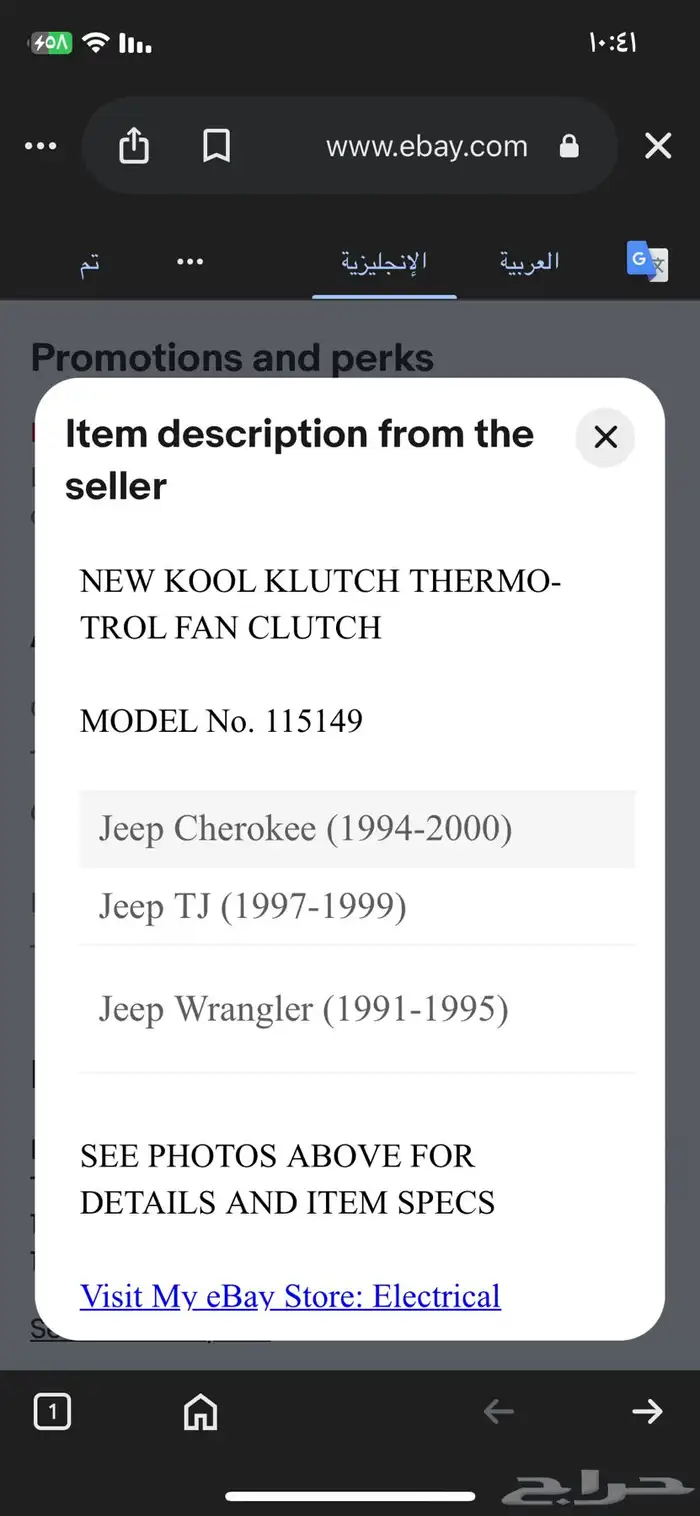Switch translation to العربية tab

[529, 262]
